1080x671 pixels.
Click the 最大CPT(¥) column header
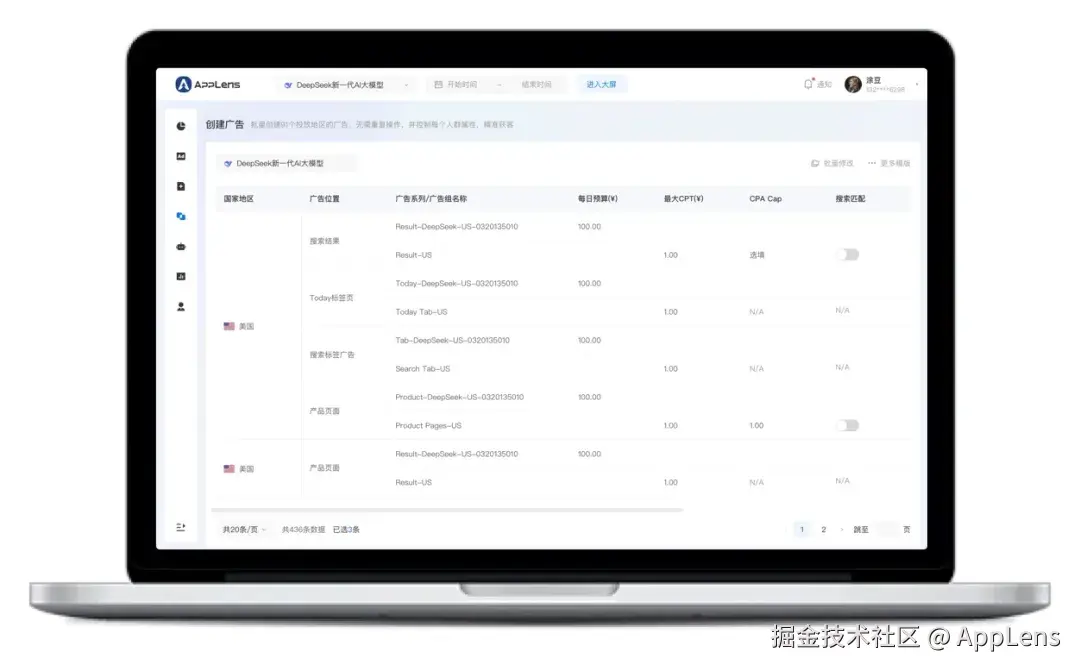click(683, 198)
